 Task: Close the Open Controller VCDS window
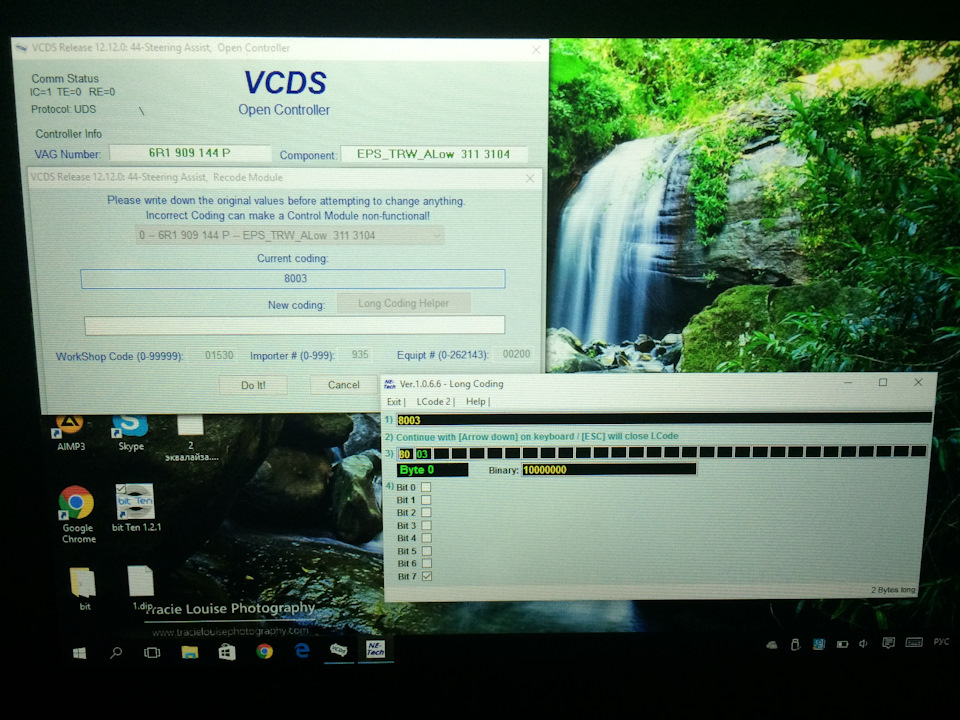click(x=536, y=50)
